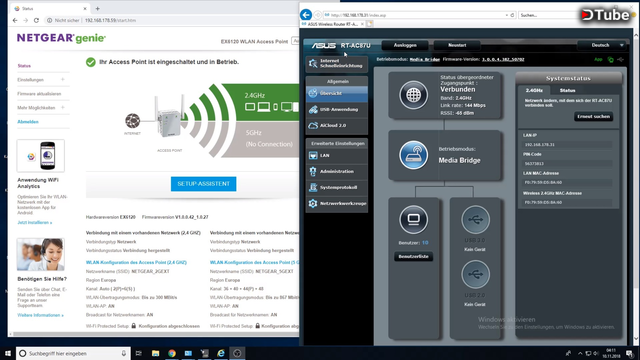The height and width of the screenshot is (360, 640).
Task: Switch to the Status tab in Systemstatus
Action: 567,91
